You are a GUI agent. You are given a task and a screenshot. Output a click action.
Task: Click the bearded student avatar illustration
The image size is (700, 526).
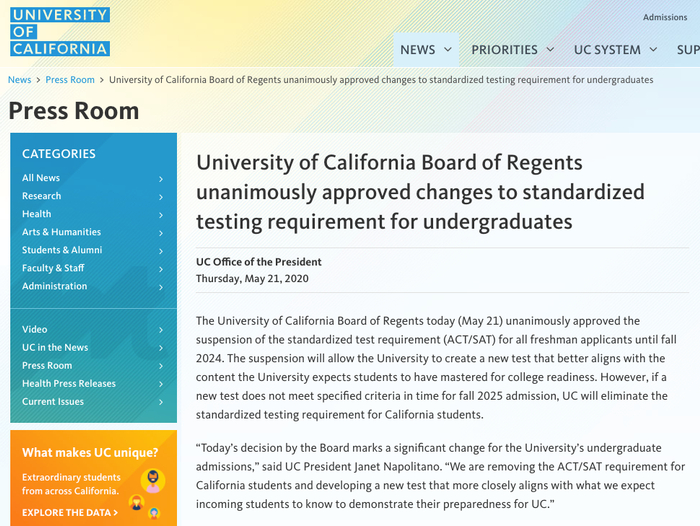coord(153,481)
